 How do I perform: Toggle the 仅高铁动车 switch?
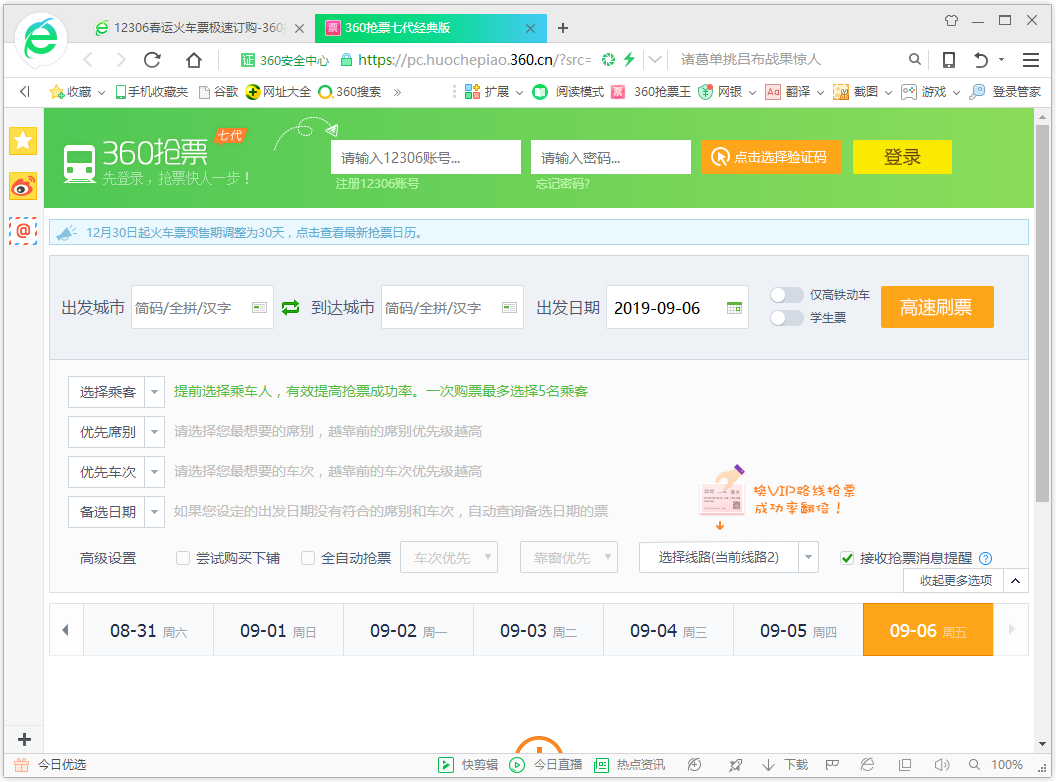coord(787,295)
